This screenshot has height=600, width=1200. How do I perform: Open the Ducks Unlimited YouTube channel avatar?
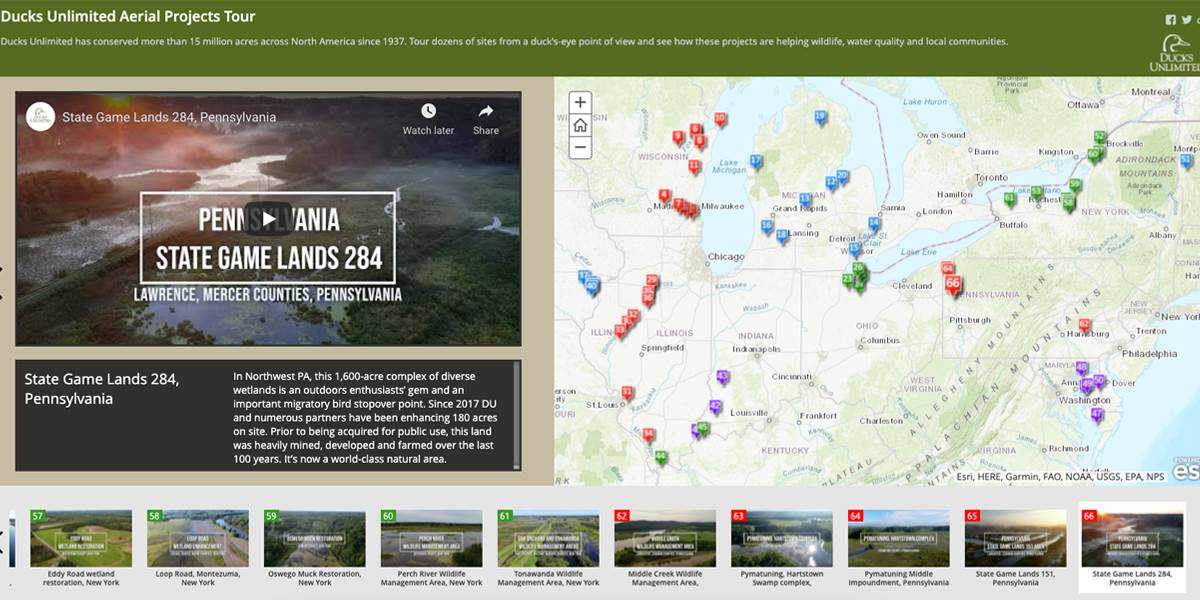[x=40, y=117]
